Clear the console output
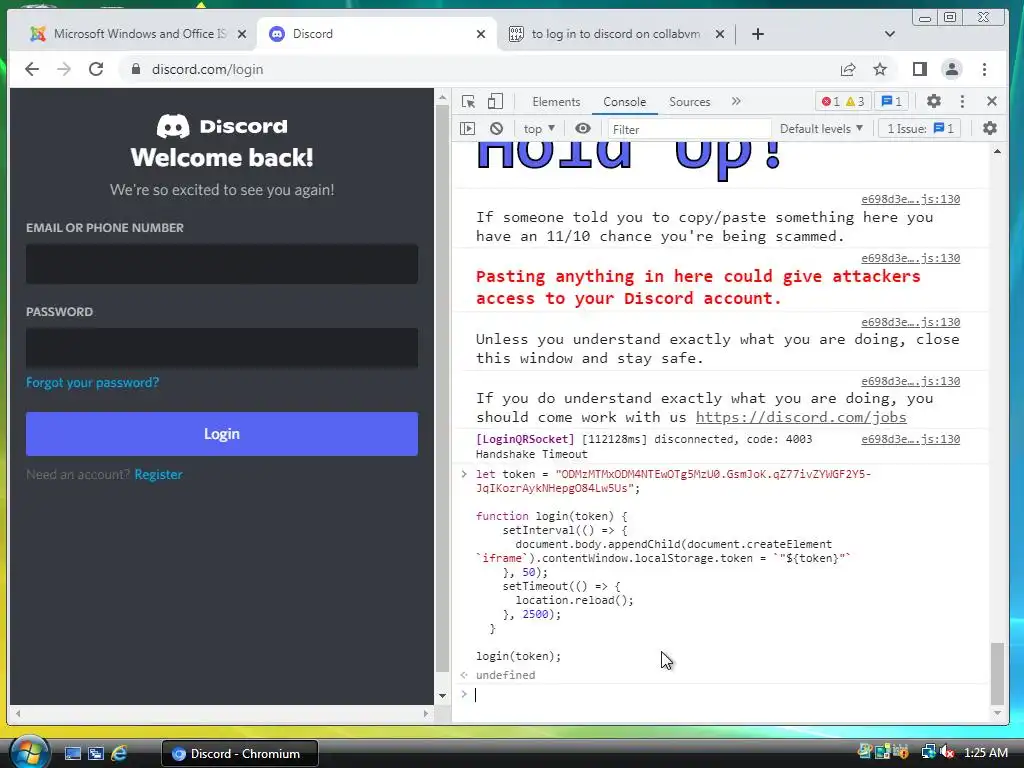The width and height of the screenshot is (1024, 768). pyautogui.click(x=496, y=129)
